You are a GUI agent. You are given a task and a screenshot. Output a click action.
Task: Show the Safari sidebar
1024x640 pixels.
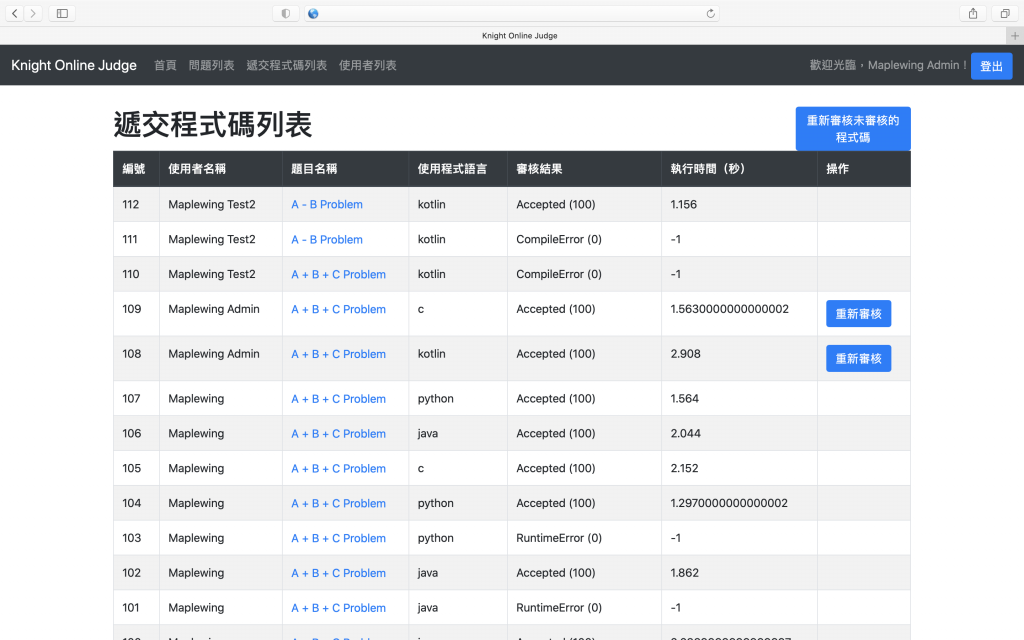62,13
